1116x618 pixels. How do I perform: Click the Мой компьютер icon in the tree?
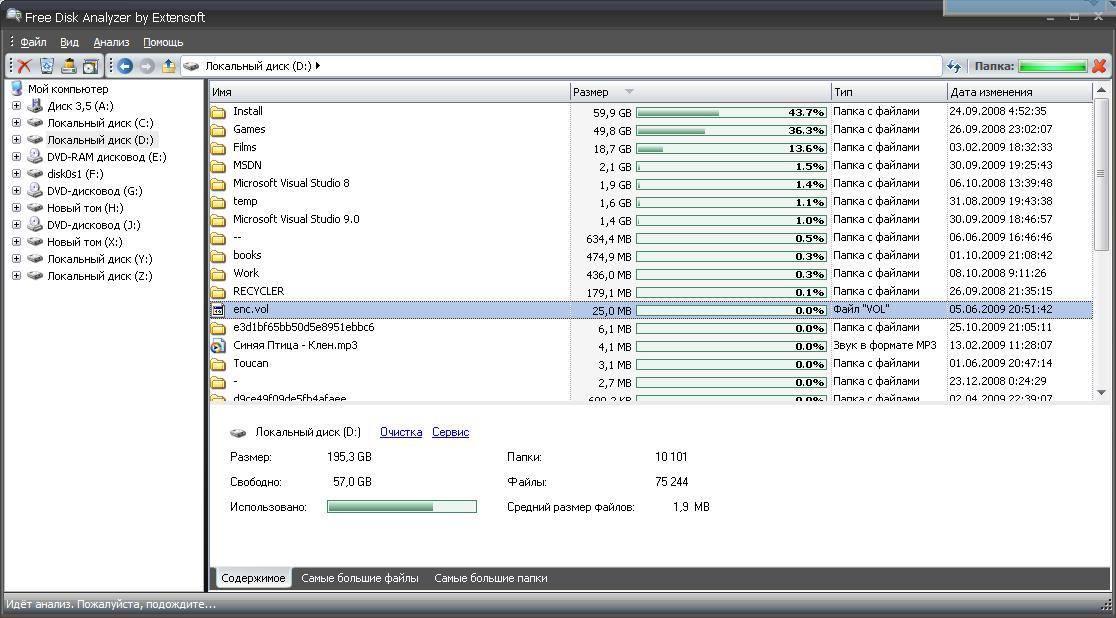pos(17,89)
